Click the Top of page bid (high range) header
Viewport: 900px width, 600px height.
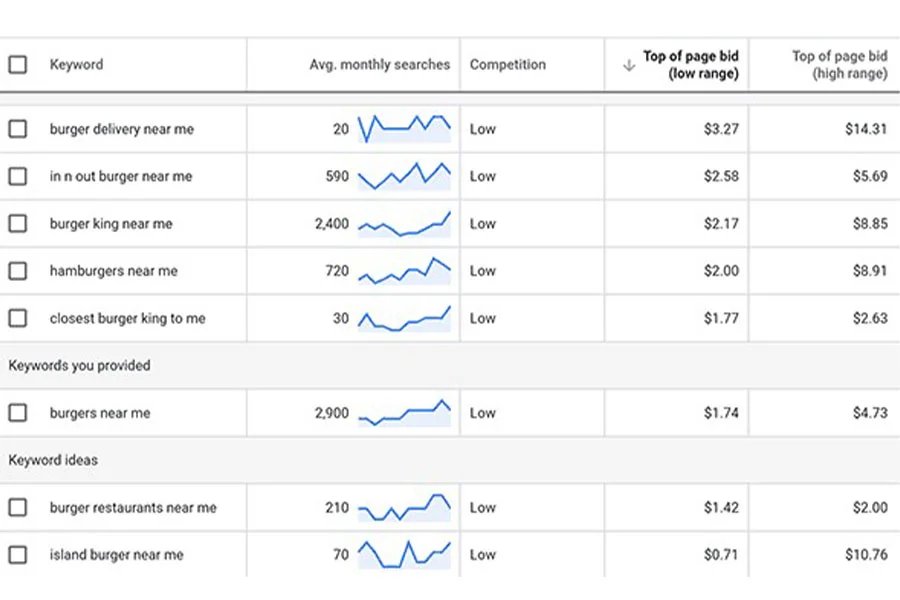click(x=840, y=64)
